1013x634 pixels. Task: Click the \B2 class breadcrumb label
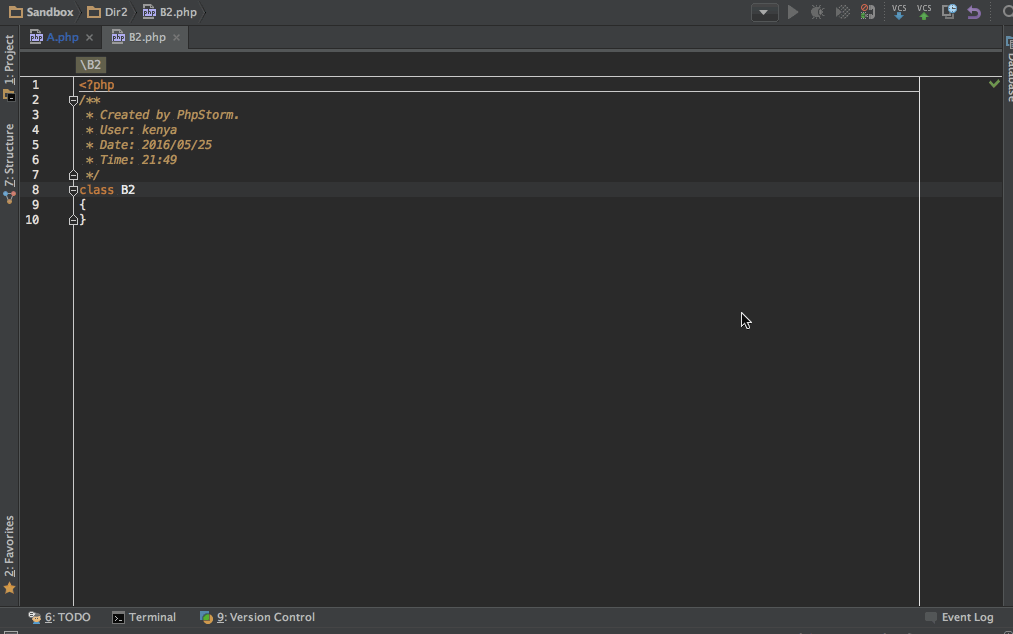coord(90,65)
